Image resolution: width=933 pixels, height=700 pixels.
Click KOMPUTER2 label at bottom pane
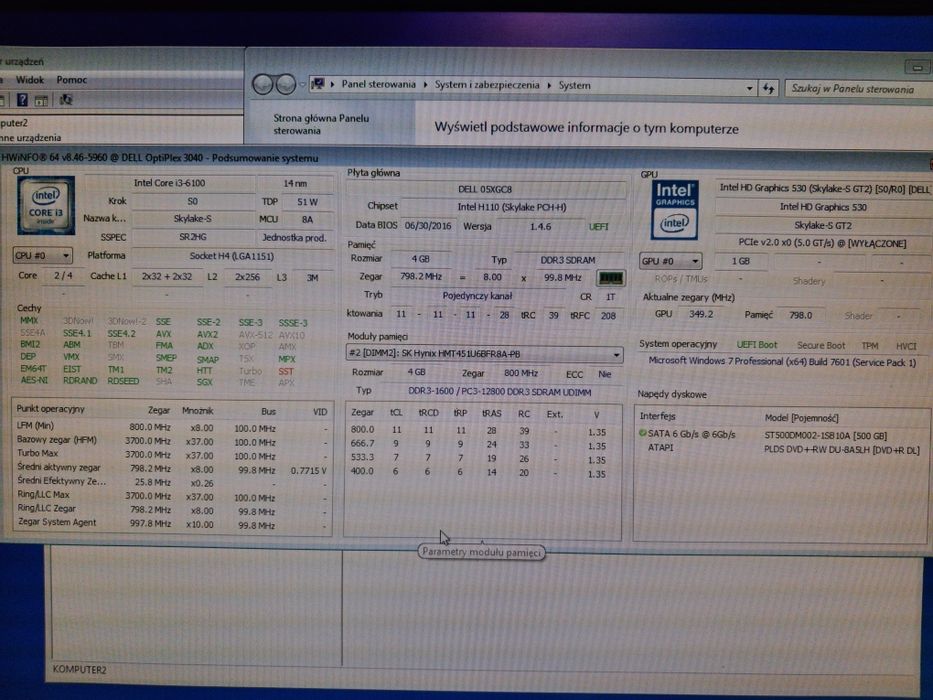click(x=79, y=670)
